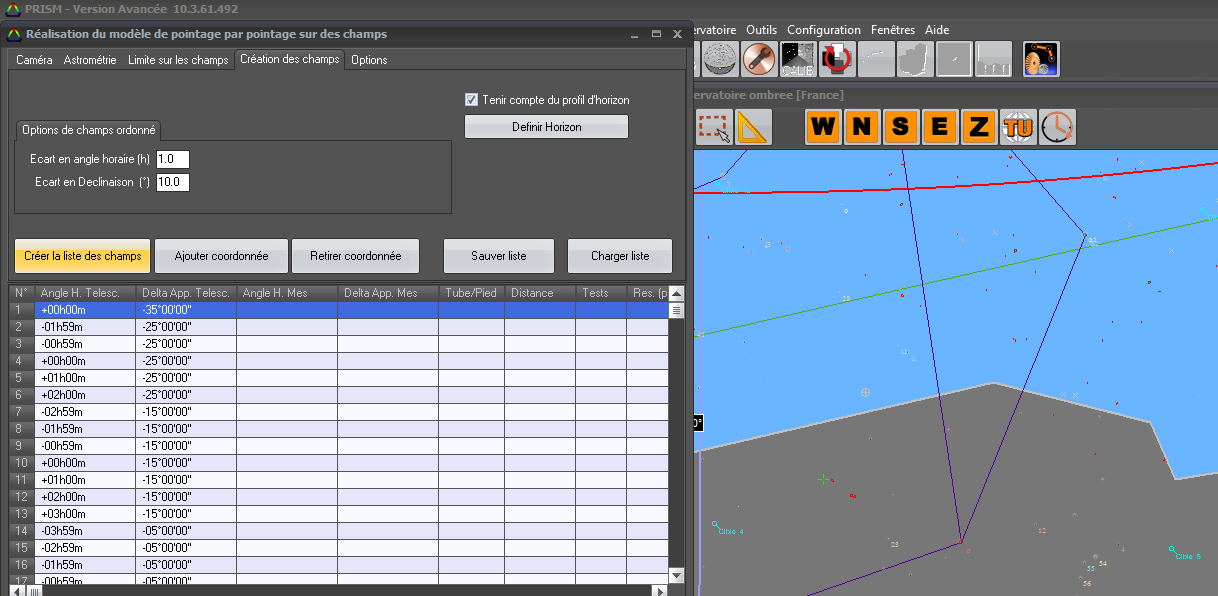
Task: Click 'Créer la liste des champs' button
Action: tap(83, 256)
